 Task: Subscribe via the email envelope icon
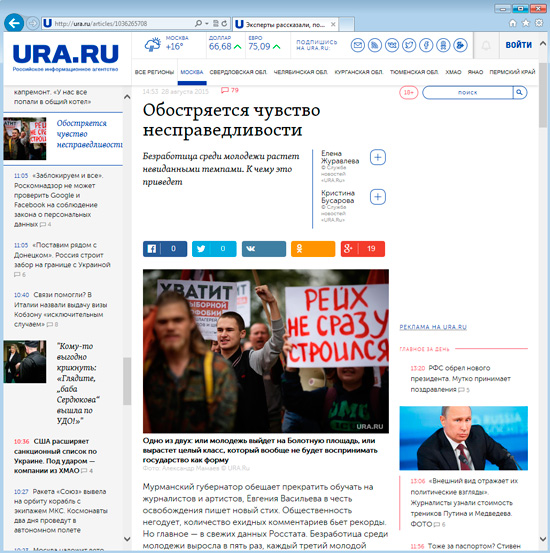(357, 45)
